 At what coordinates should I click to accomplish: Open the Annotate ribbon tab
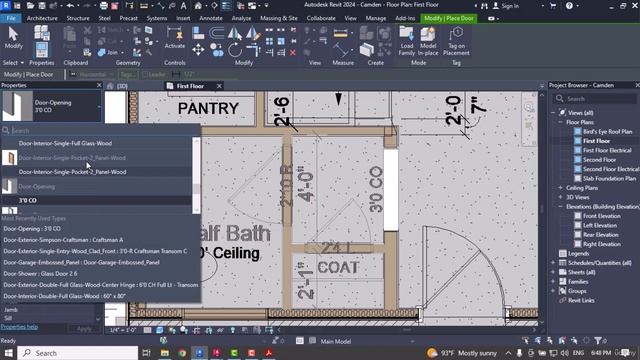211,18
